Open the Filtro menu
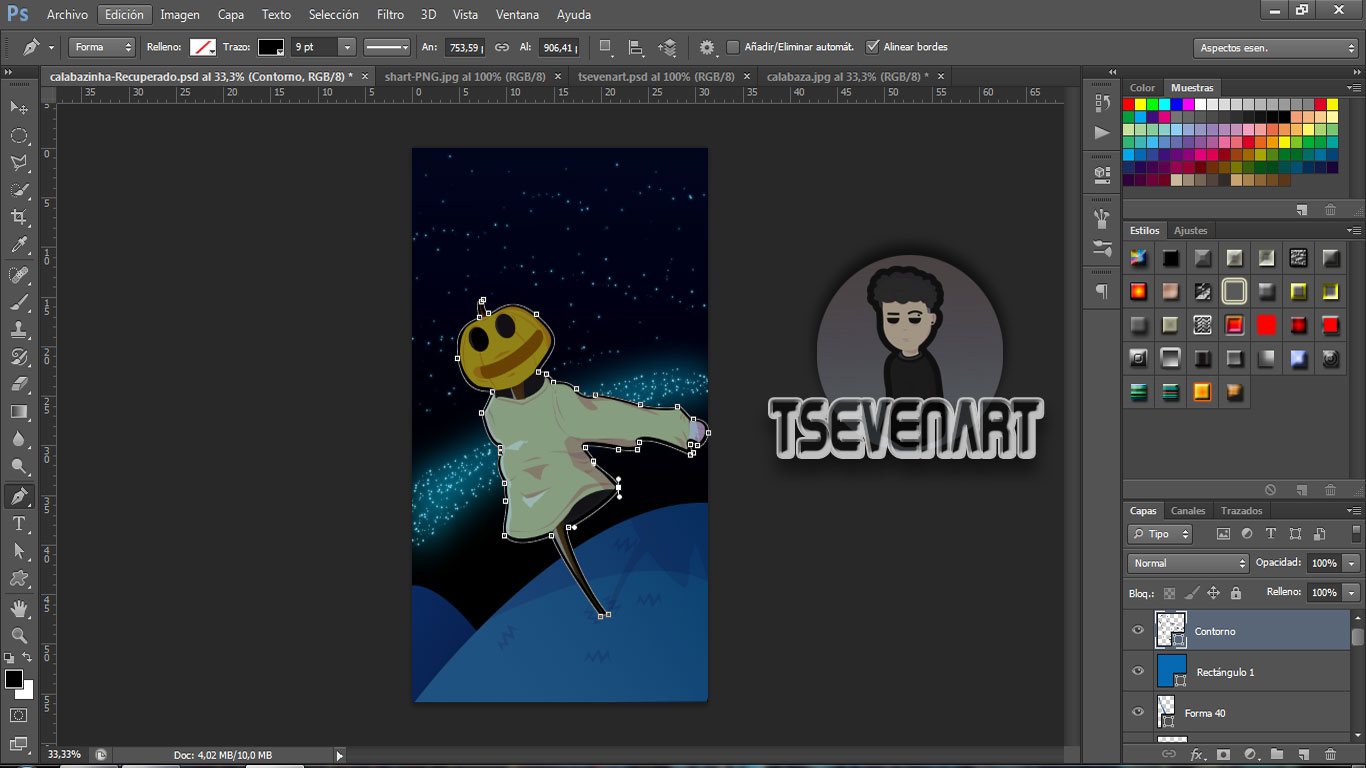 [x=390, y=14]
